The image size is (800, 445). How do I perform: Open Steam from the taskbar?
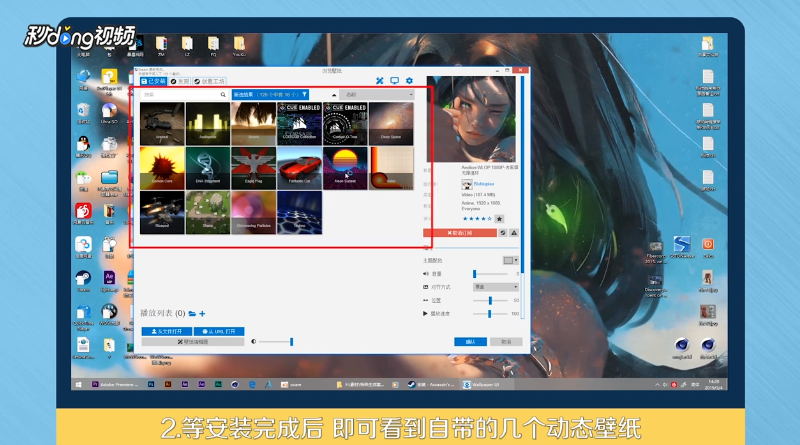tap(431, 384)
